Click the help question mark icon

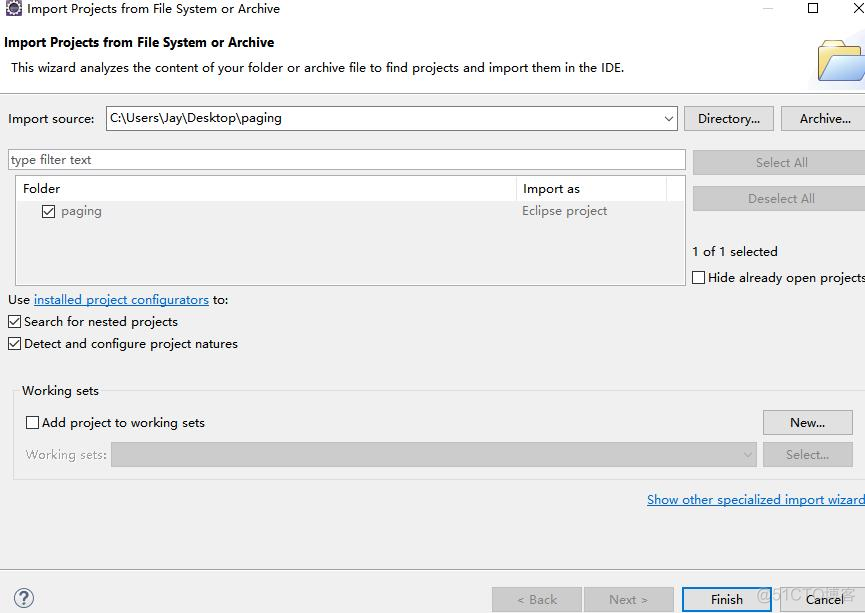pyautogui.click(x=24, y=598)
